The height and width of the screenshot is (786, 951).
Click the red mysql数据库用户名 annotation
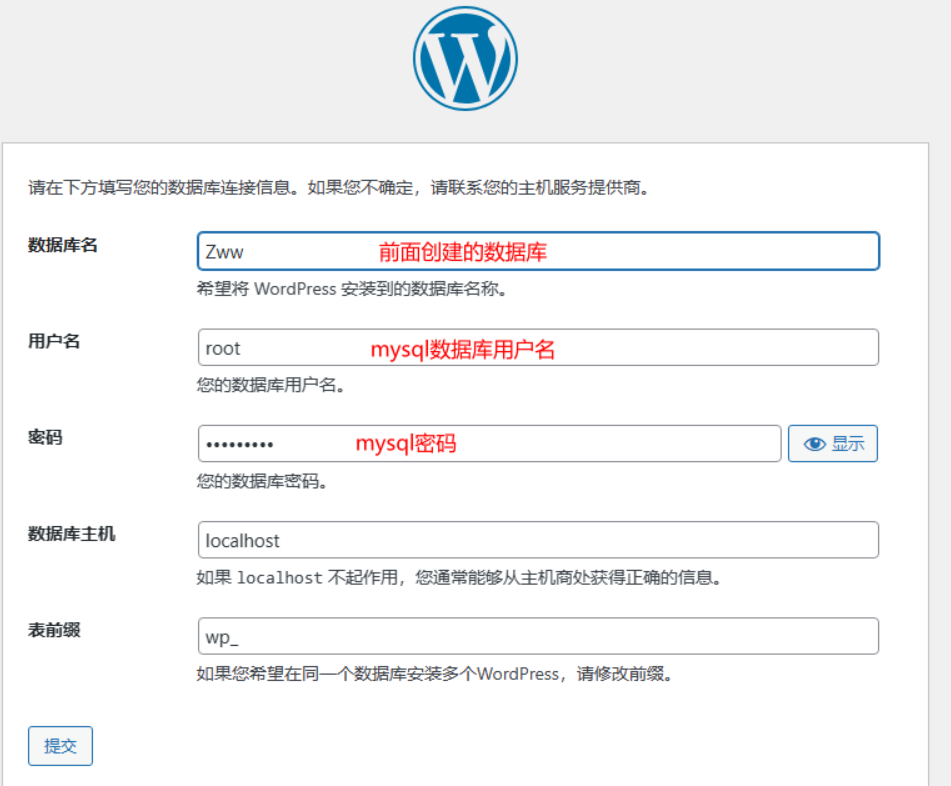tap(462, 349)
